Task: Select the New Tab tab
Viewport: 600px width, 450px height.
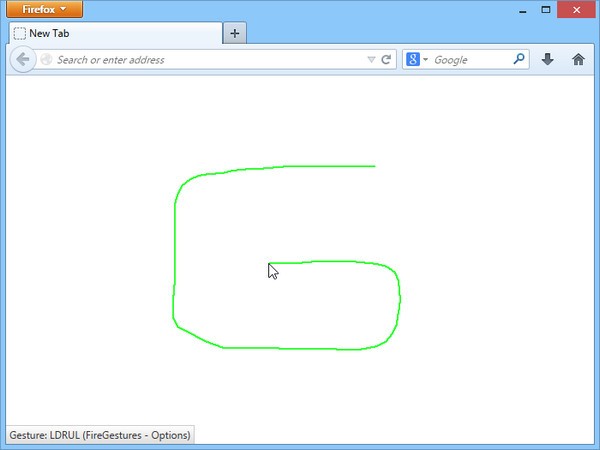Action: click(x=116, y=33)
